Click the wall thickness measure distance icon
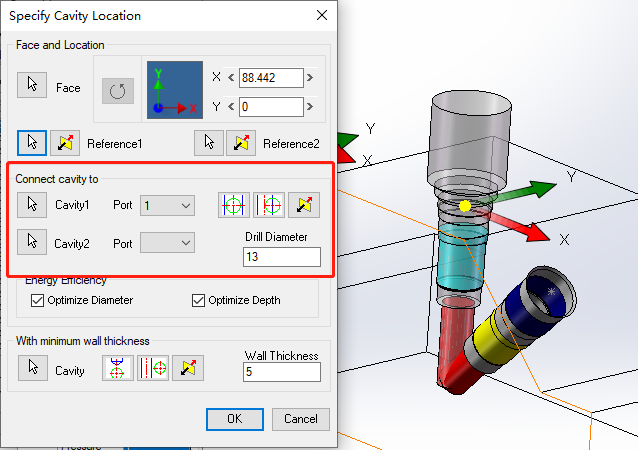 [188, 368]
